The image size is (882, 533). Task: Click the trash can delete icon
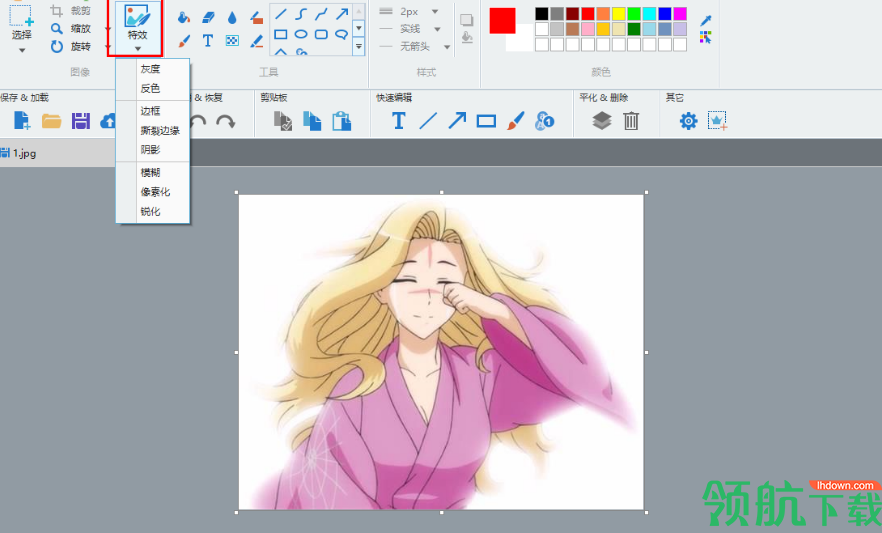tap(631, 120)
